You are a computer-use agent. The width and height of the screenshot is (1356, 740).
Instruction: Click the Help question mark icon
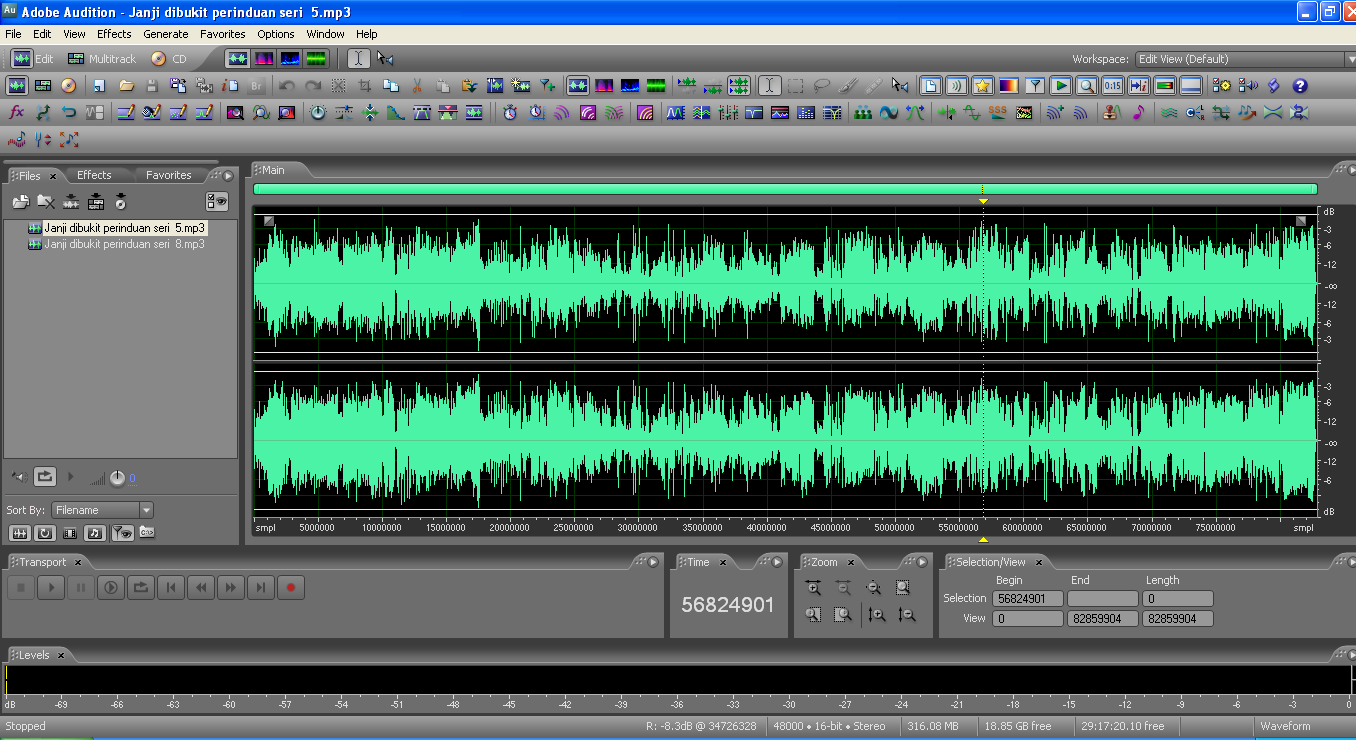pos(1300,86)
